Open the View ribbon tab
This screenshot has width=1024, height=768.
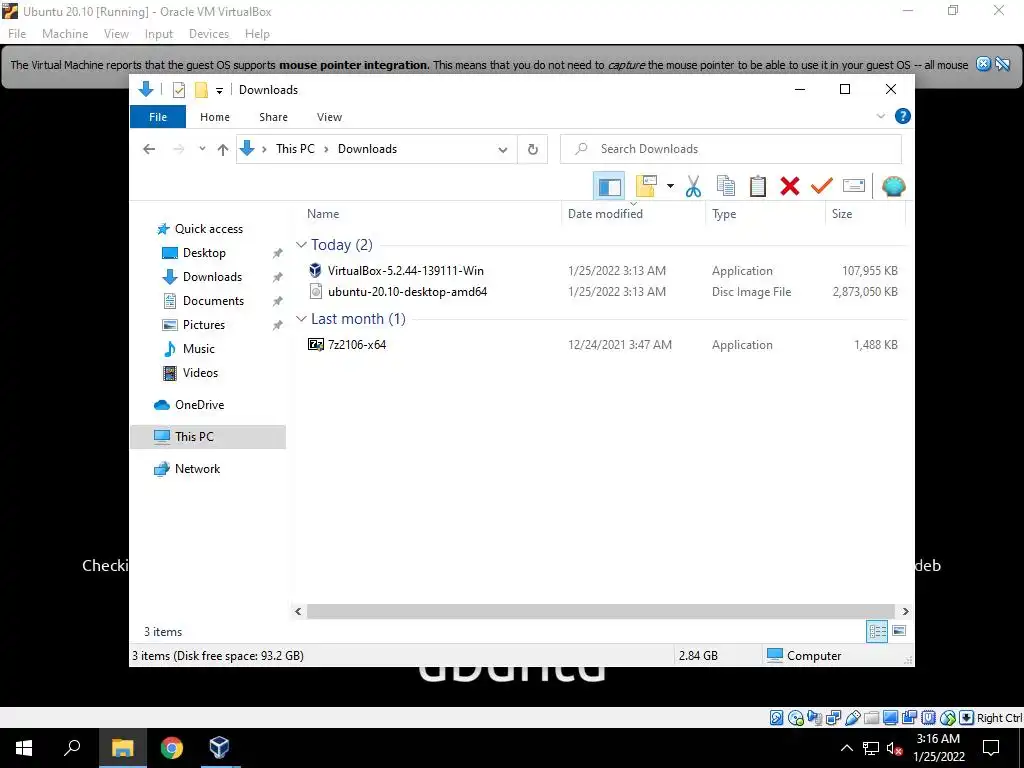point(329,117)
